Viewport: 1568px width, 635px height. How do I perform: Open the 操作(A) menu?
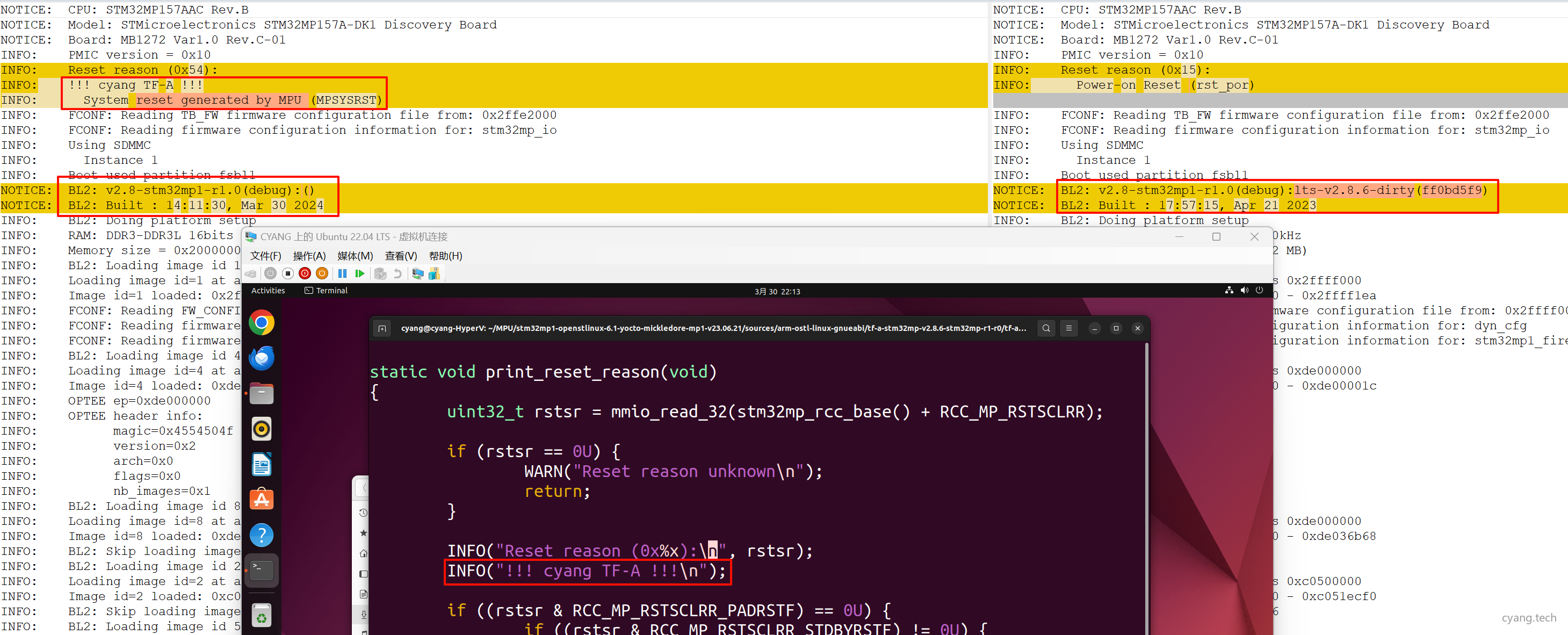(309, 256)
